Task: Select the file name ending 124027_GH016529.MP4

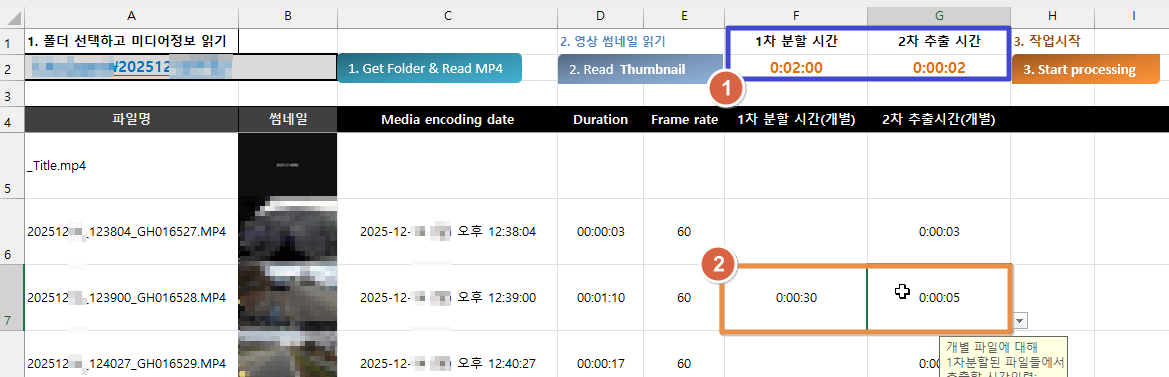Action: (131, 354)
